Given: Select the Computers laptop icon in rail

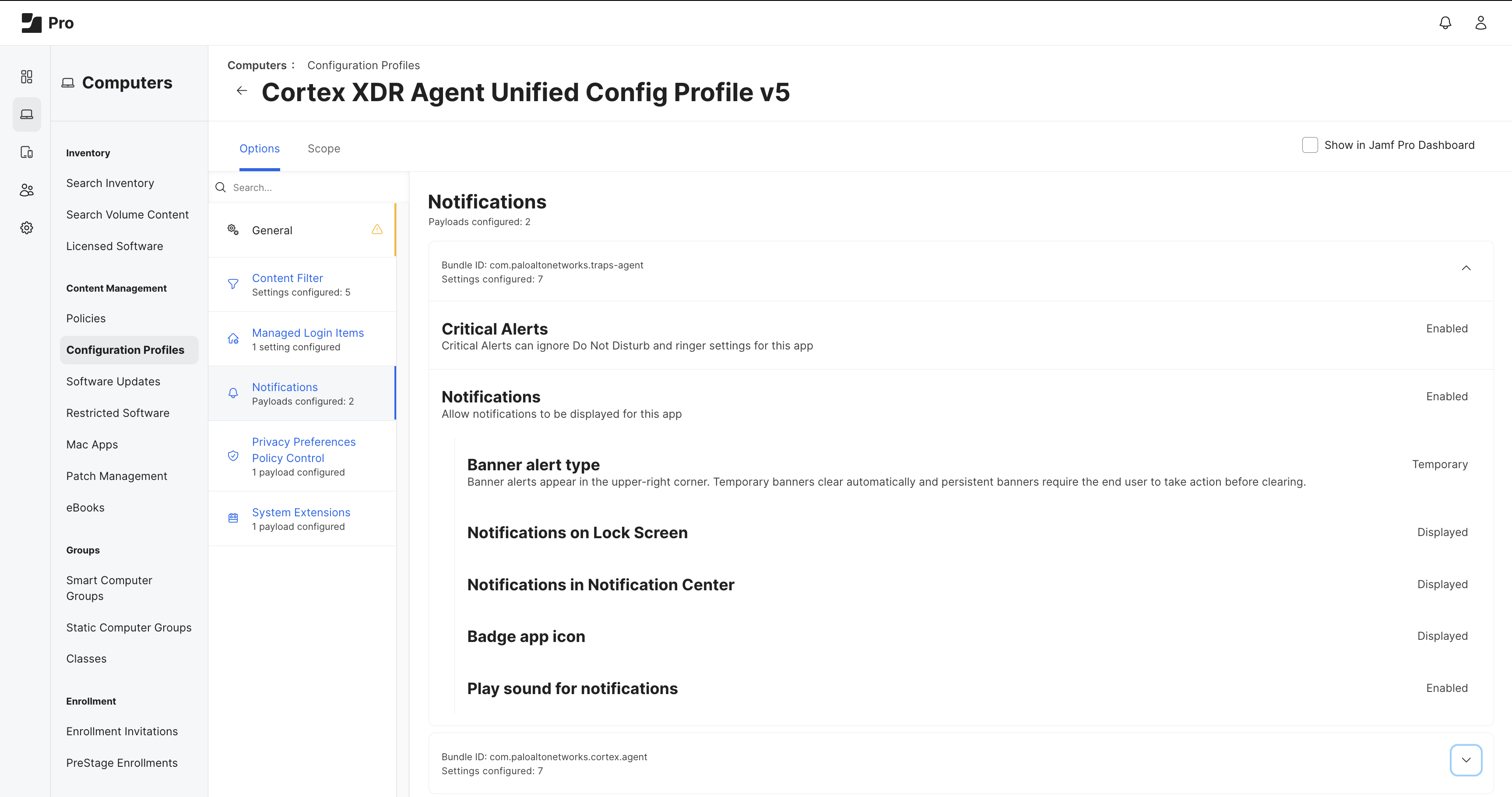Looking at the screenshot, I should pos(26,115).
